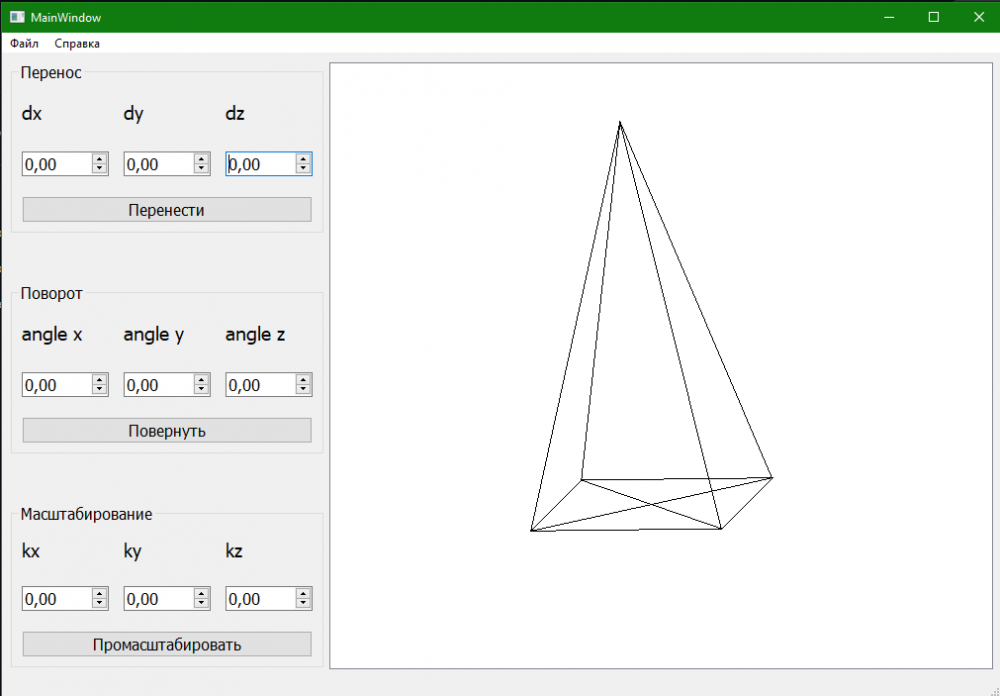This screenshot has width=1000, height=696.
Task: Decrease dy value with down arrow
Action: coord(201,170)
